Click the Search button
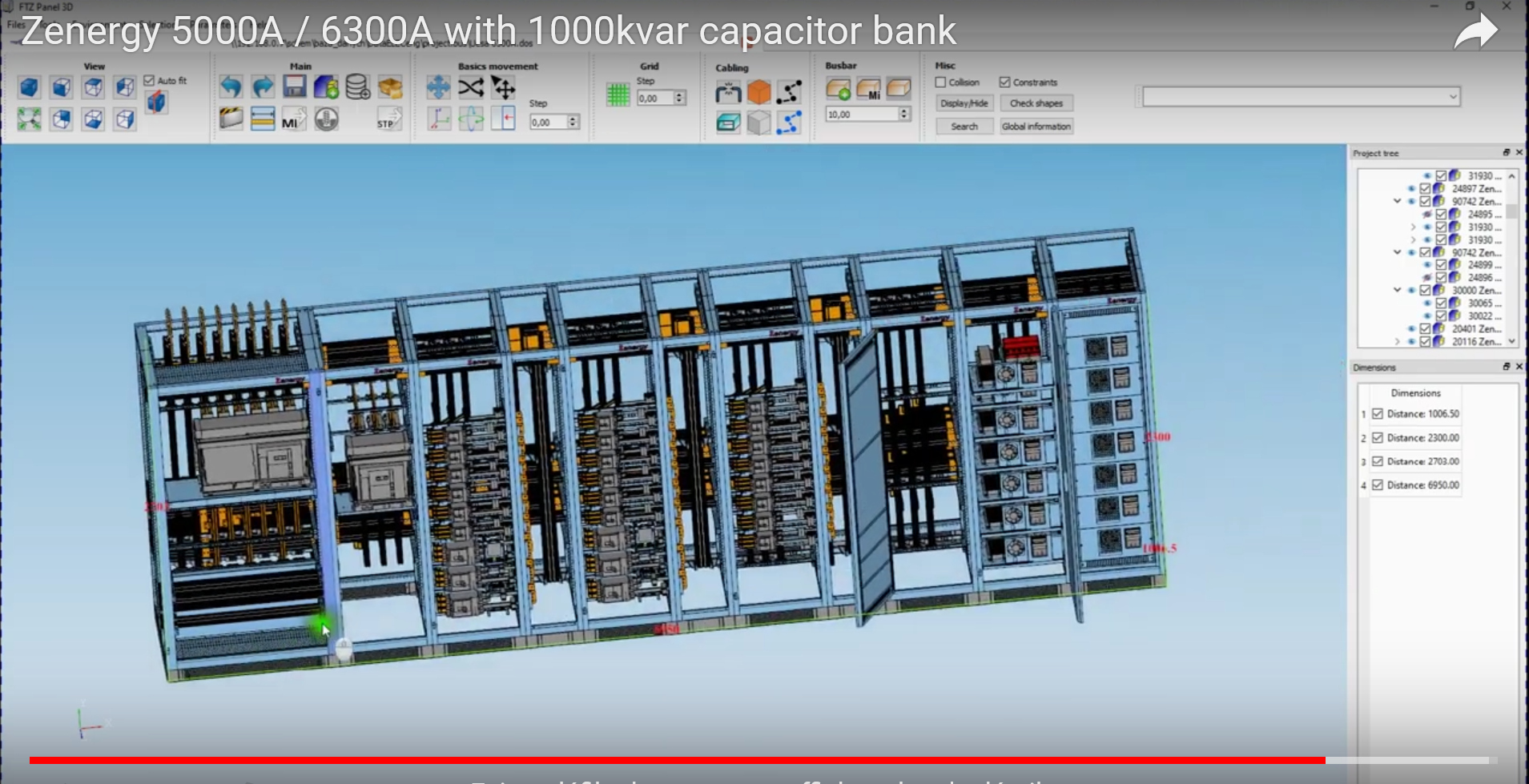 click(x=964, y=127)
